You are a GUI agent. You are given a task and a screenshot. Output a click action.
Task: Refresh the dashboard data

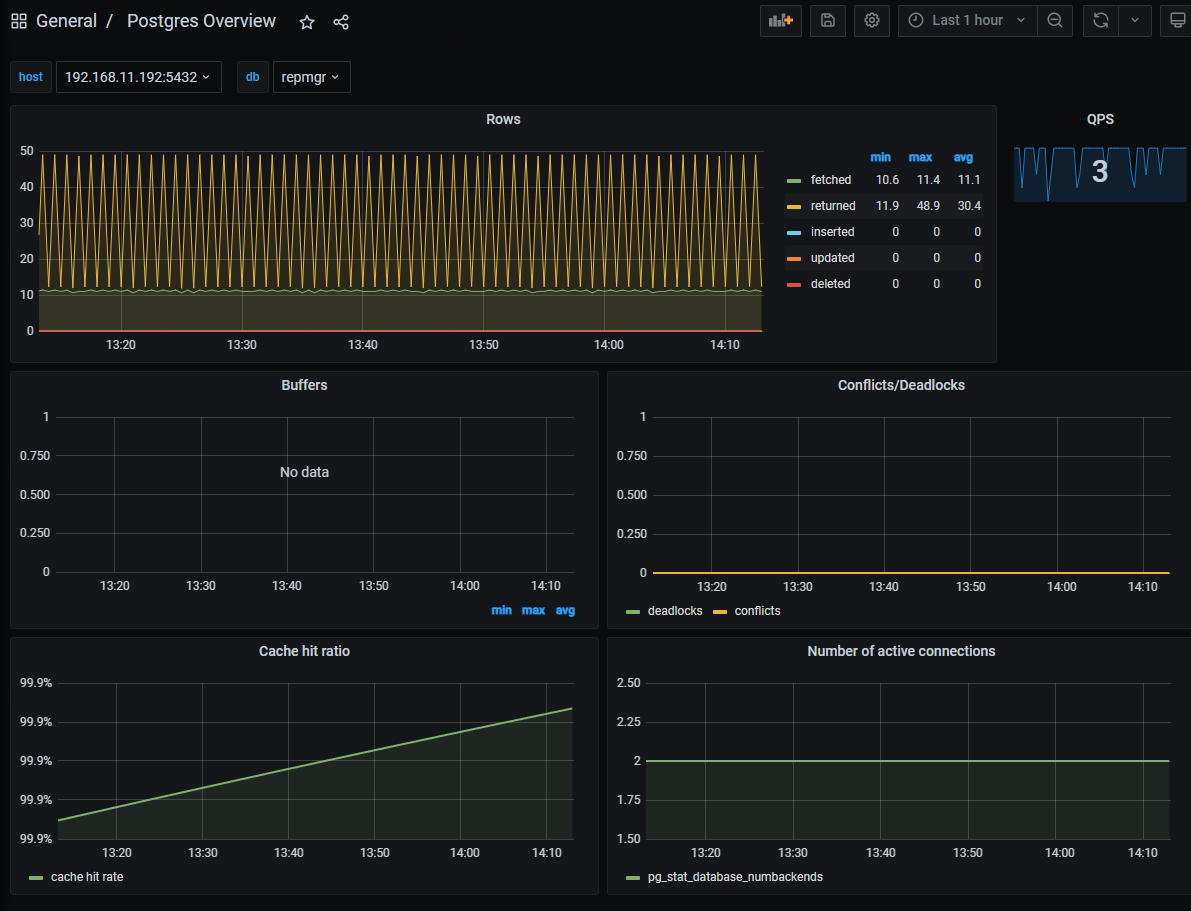click(x=1100, y=20)
